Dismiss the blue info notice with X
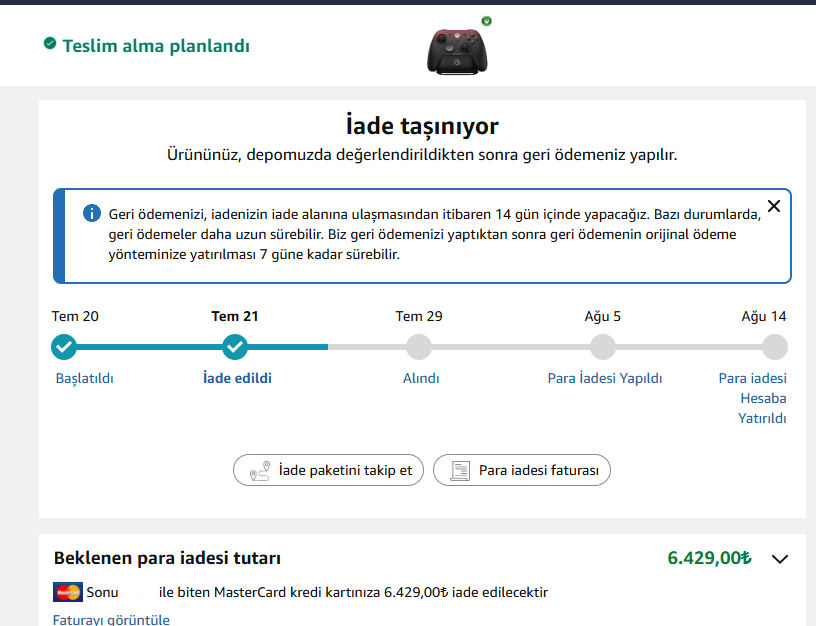Viewport: 816px width, 626px height. 774,206
